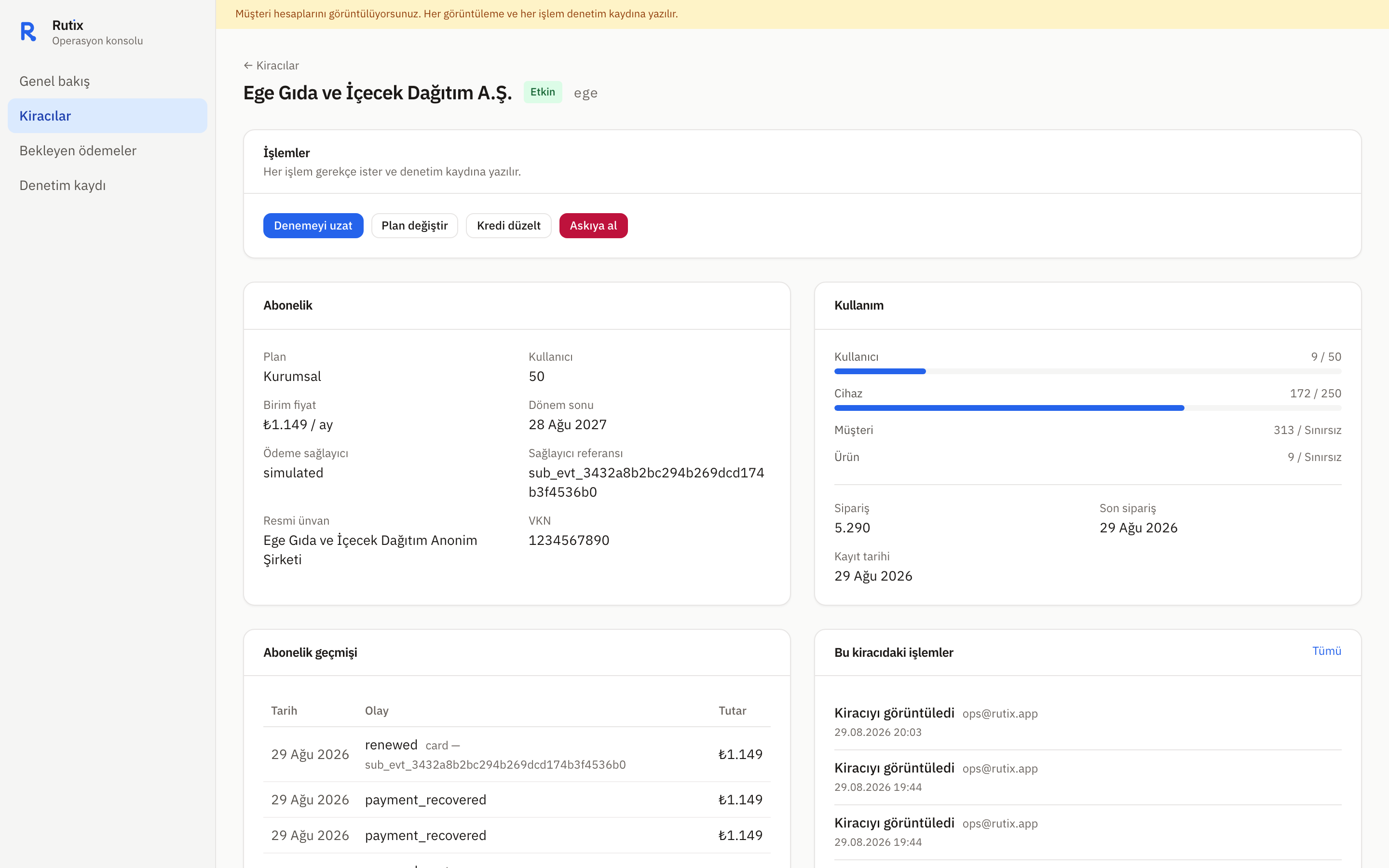Click the Kiracıyı görüntüledi entry at 20:03
The image size is (1389, 868).
1088,721
